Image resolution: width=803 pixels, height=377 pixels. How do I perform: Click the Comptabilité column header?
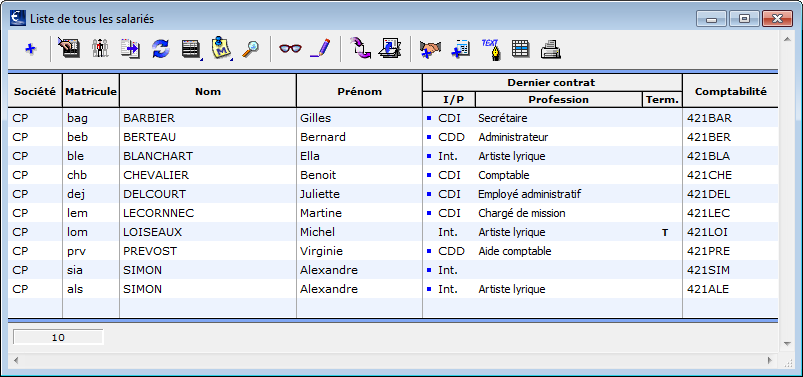[731, 91]
